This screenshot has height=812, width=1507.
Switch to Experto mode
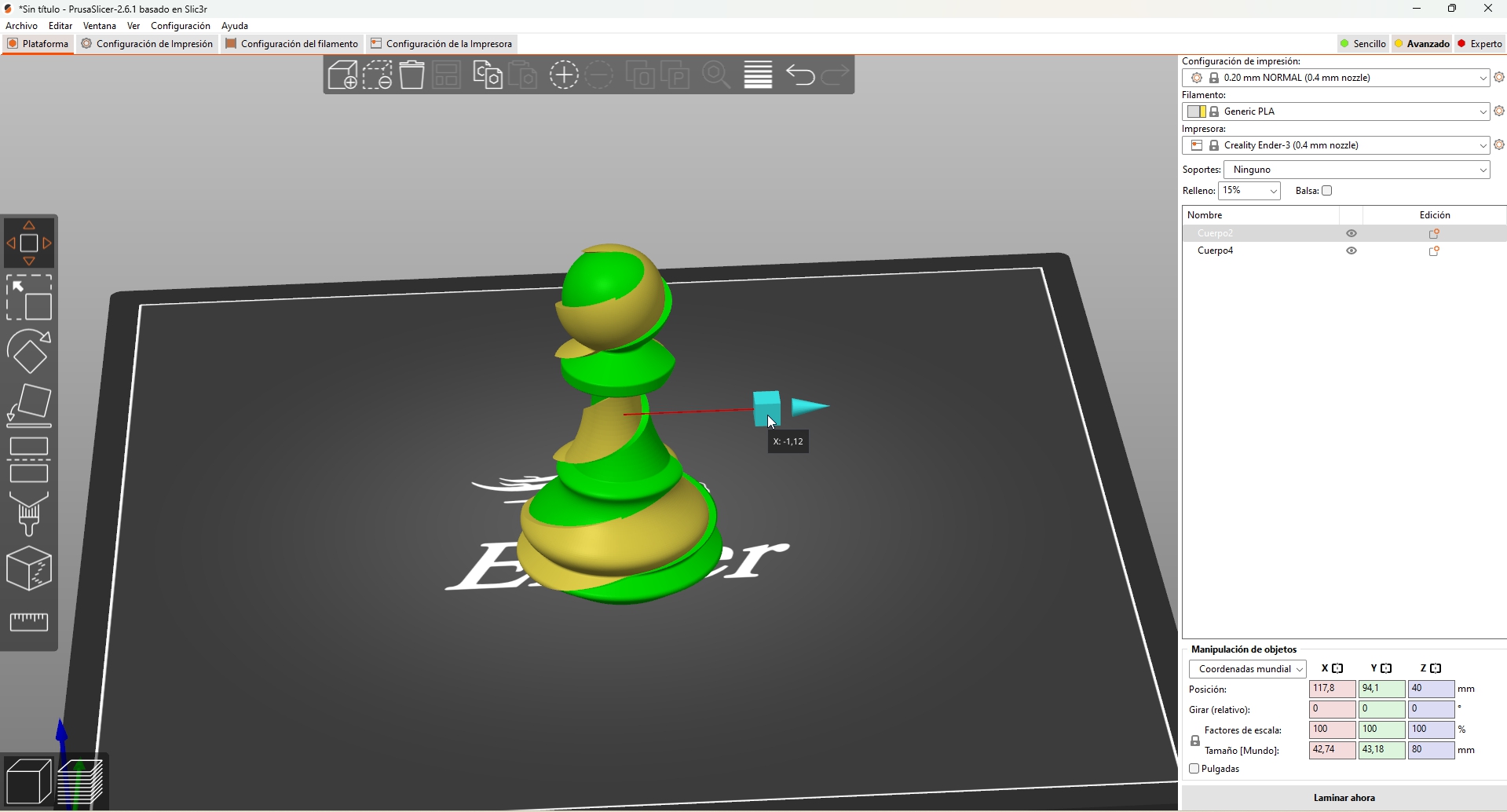(x=1480, y=44)
